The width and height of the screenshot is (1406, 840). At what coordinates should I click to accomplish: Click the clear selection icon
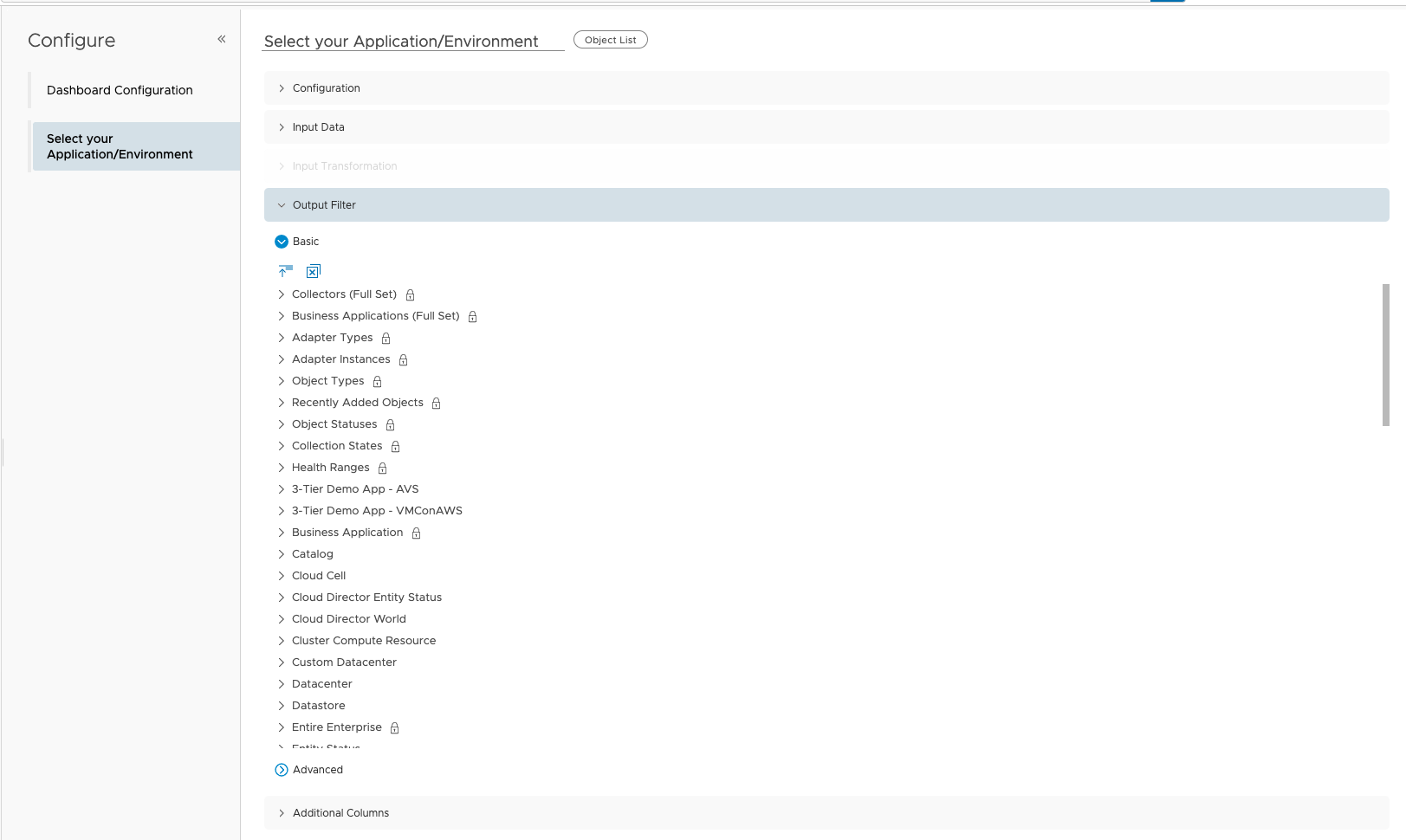pyautogui.click(x=313, y=271)
